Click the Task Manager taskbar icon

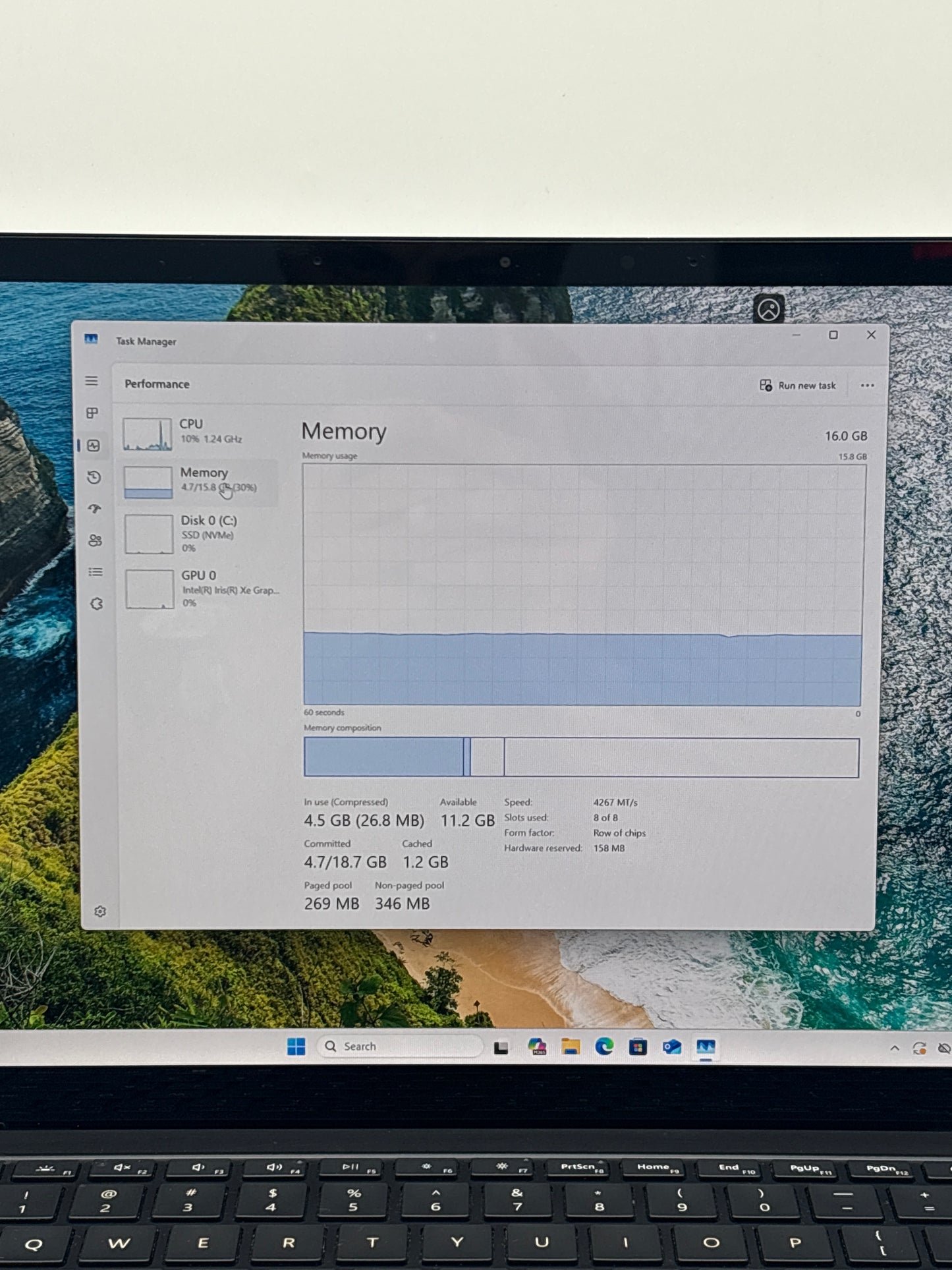[x=706, y=1047]
